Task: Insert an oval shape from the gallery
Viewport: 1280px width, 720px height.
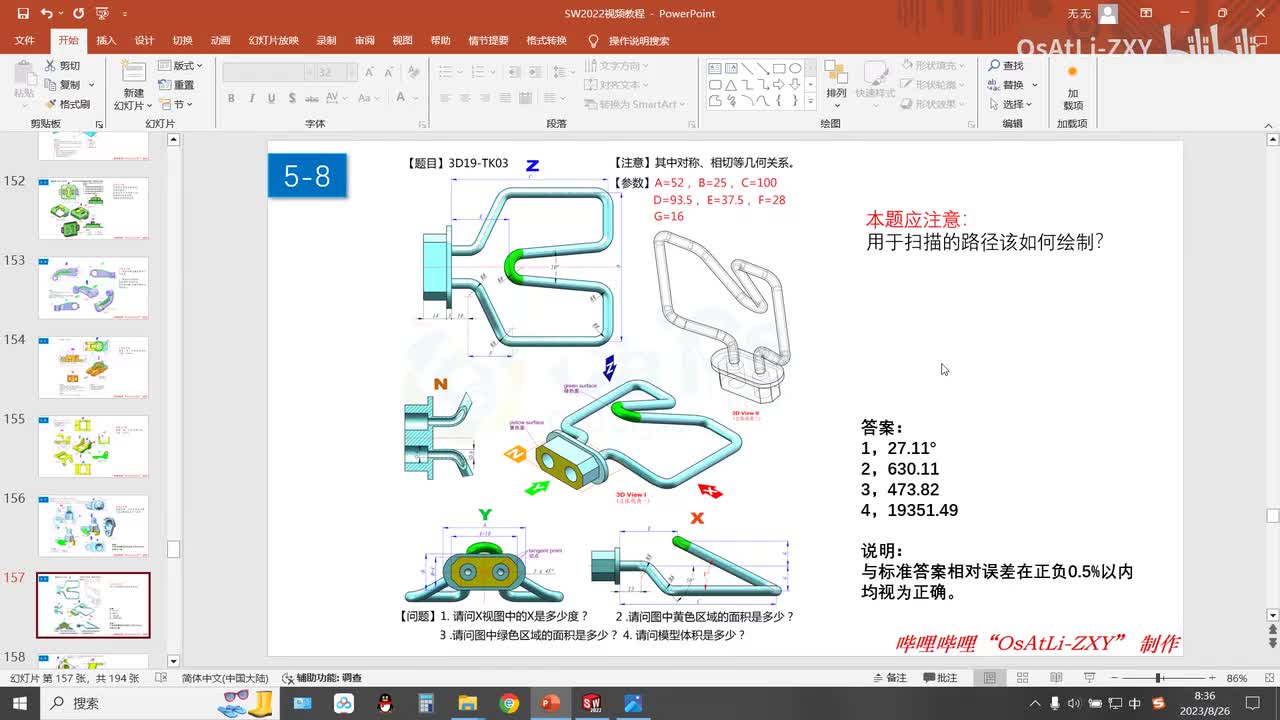Action: click(795, 68)
